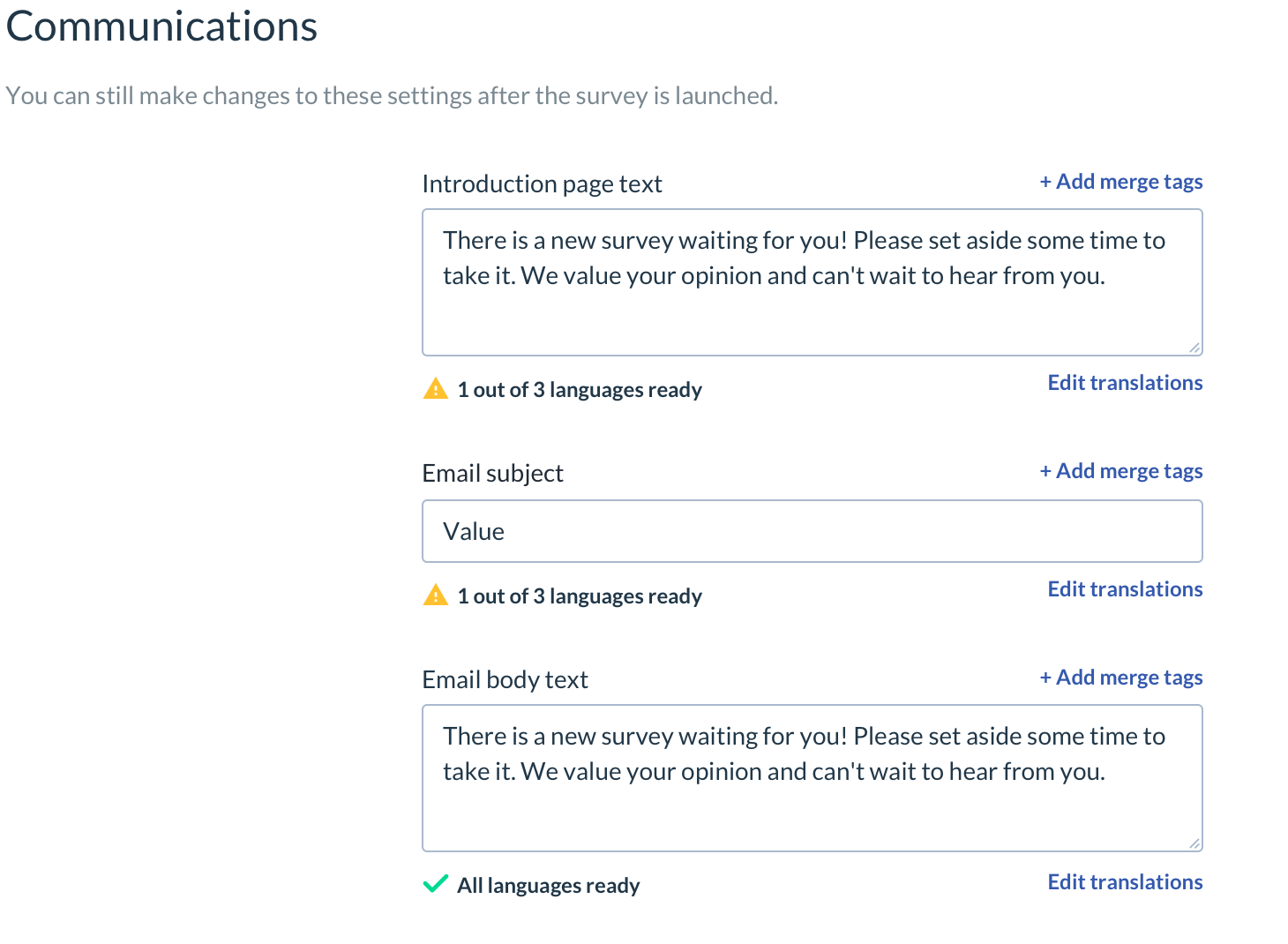This screenshot has height=944, width=1288.
Task: Edit translations for Introduction page text
Action: click(x=1125, y=383)
